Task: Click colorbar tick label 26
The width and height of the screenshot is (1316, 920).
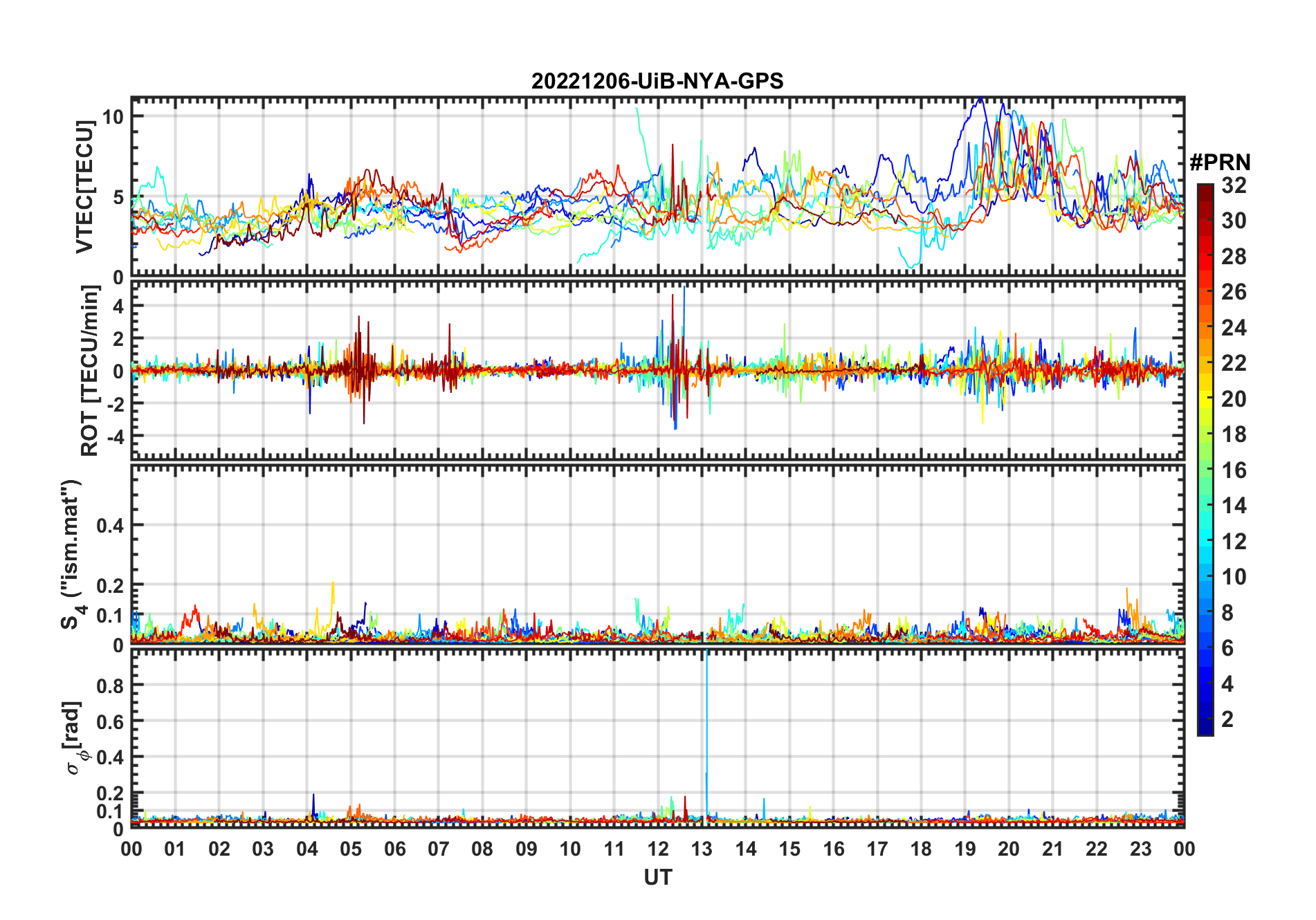Action: click(1234, 292)
